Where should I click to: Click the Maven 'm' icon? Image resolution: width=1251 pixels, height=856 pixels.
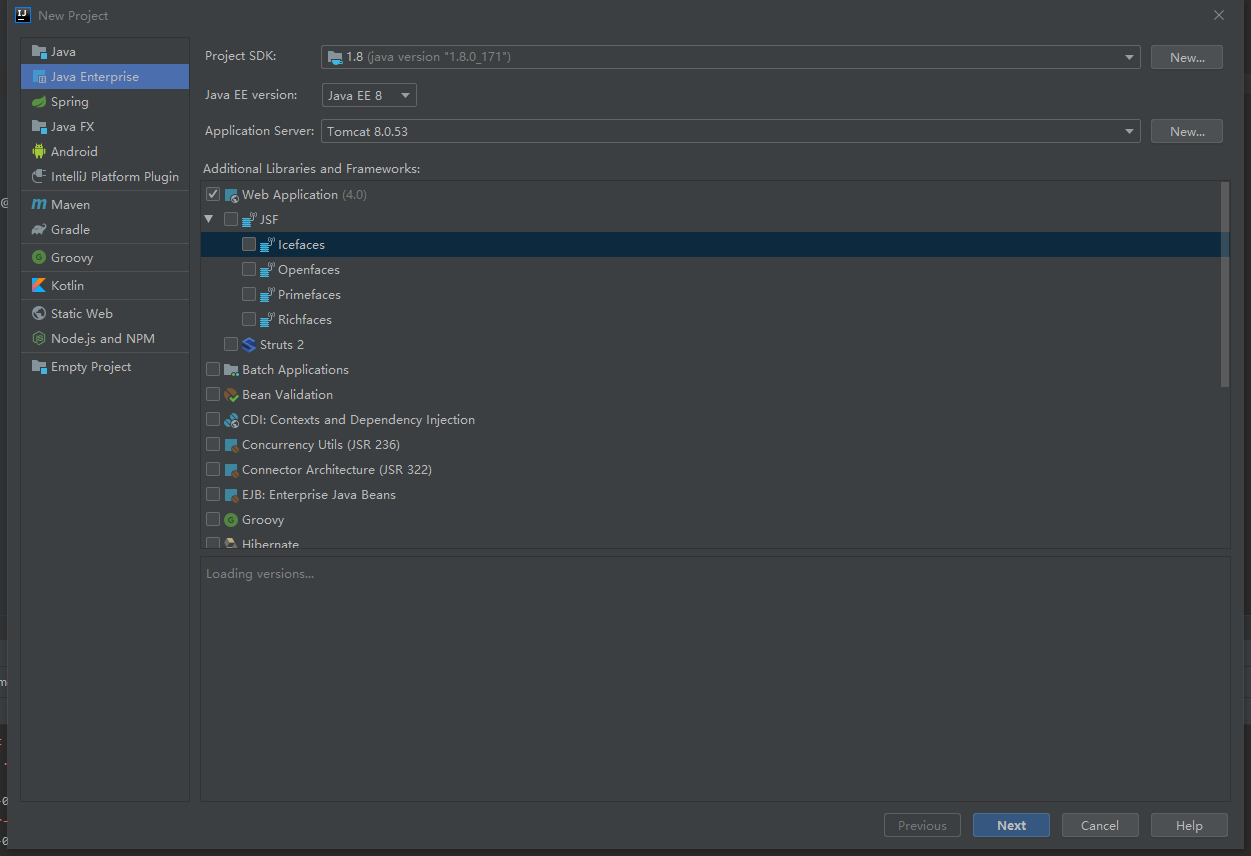[39, 205]
